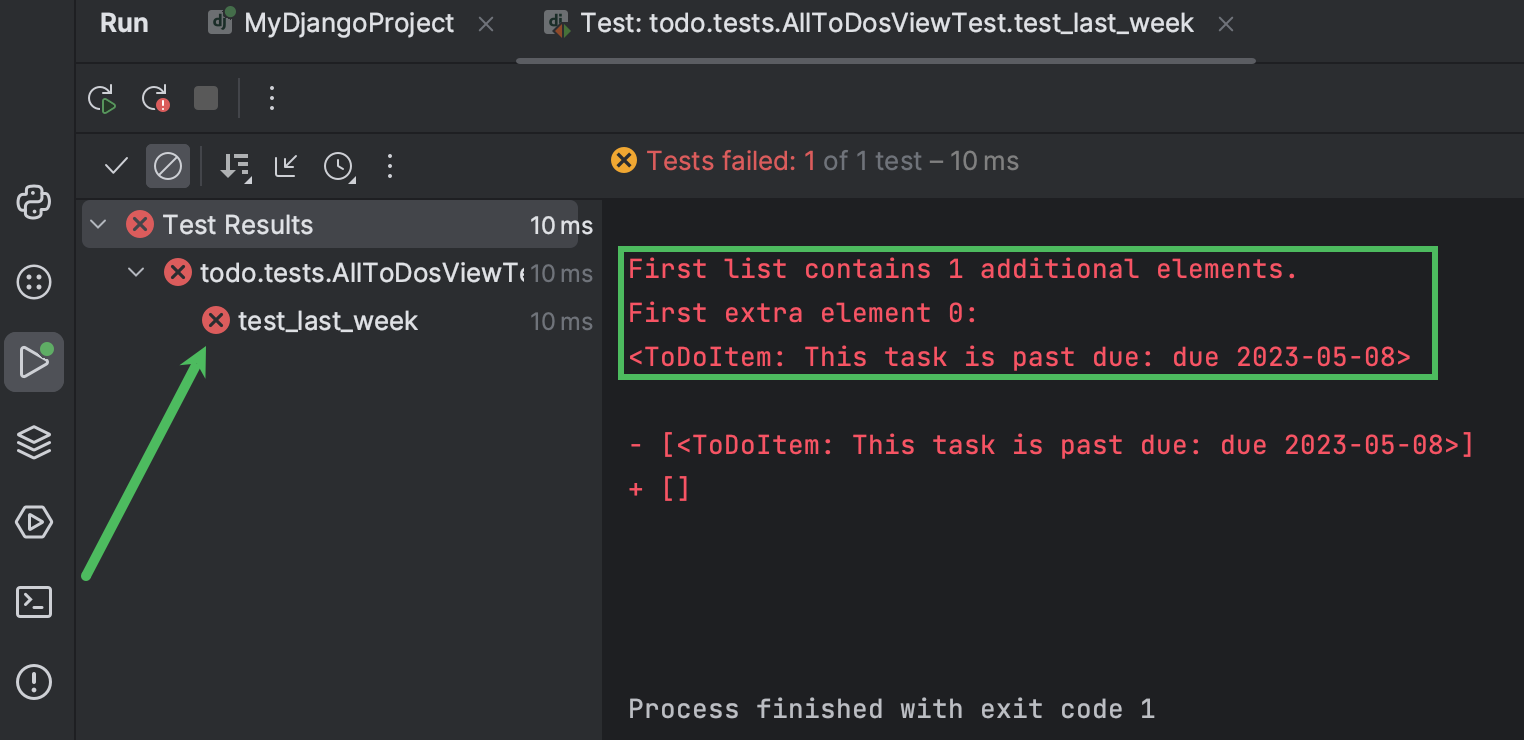Viewport: 1524px width, 740px height.
Task: Show more tool windows via the grid icon
Action: [x=34, y=281]
